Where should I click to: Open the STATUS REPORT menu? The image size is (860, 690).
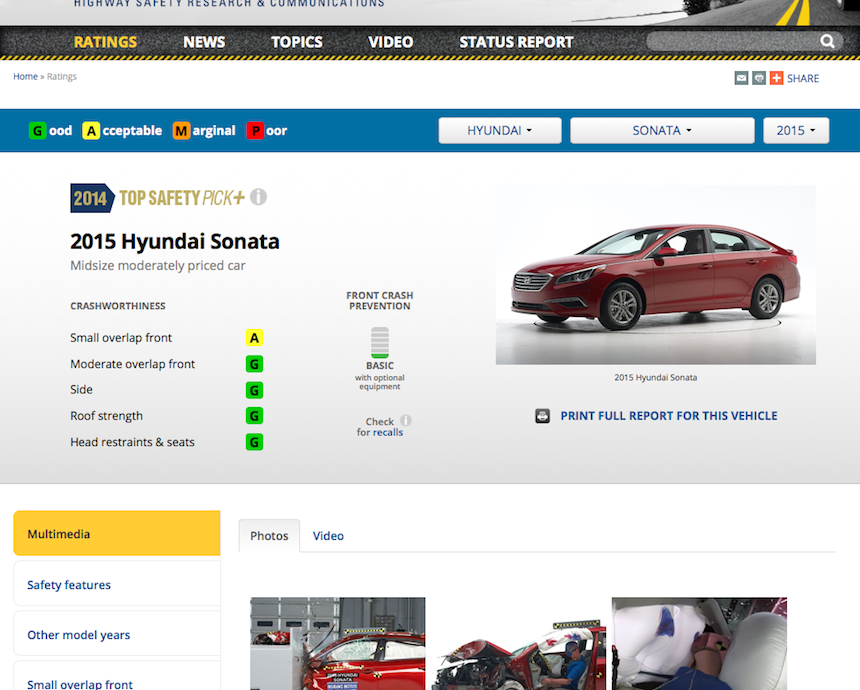tap(516, 42)
